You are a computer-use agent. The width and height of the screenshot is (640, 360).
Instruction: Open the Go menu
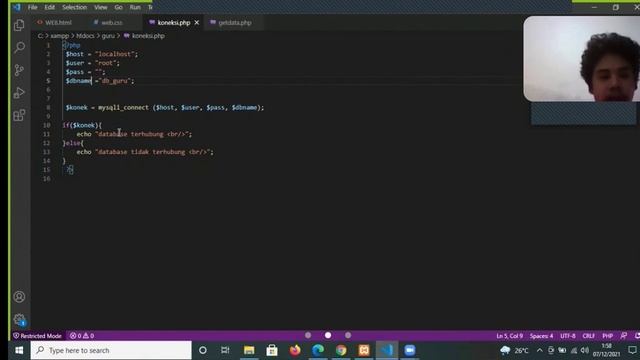click(x=118, y=7)
